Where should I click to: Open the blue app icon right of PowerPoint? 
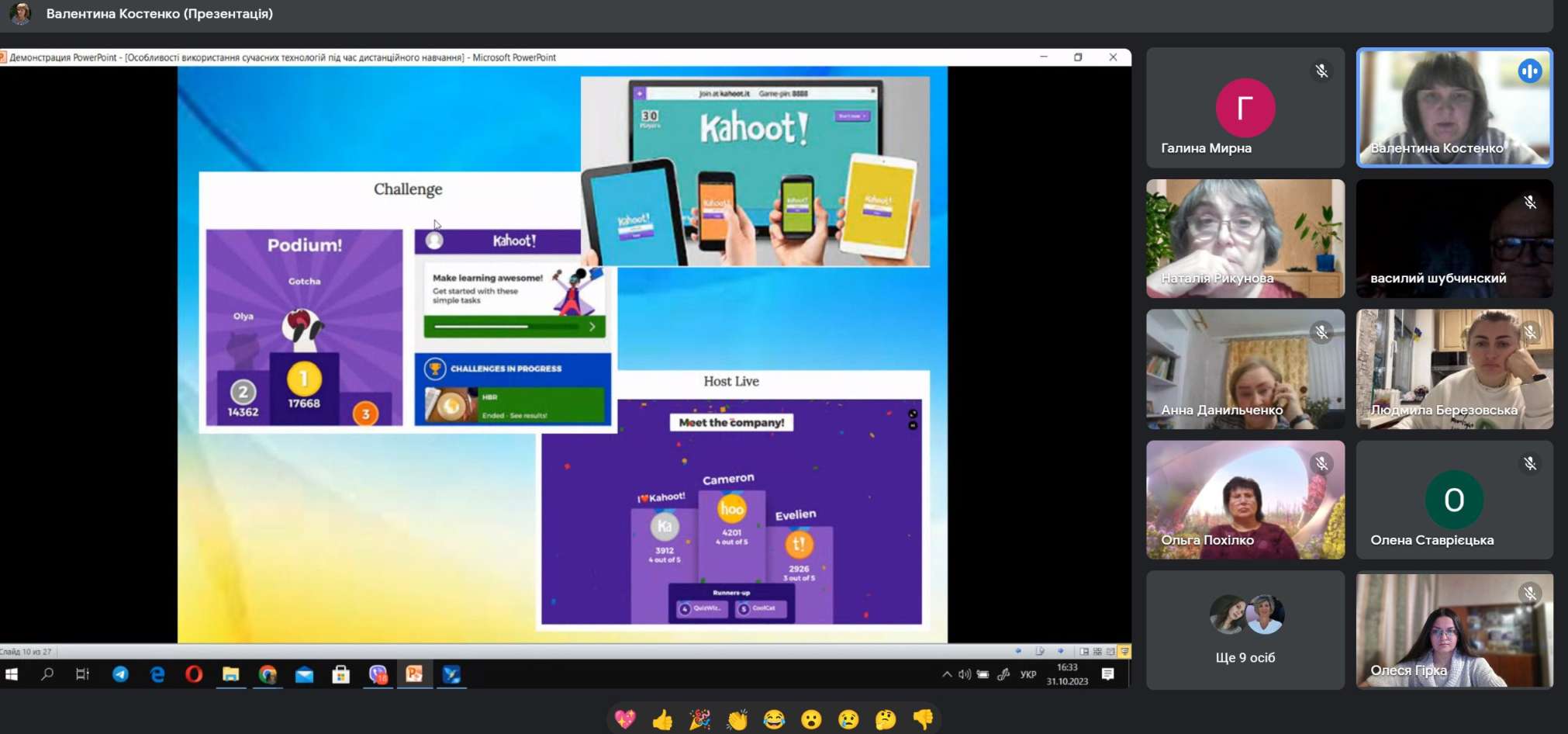click(x=451, y=674)
